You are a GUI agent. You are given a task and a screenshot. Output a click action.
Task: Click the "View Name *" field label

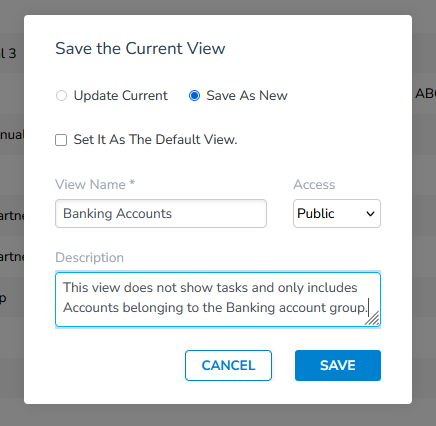(x=95, y=184)
